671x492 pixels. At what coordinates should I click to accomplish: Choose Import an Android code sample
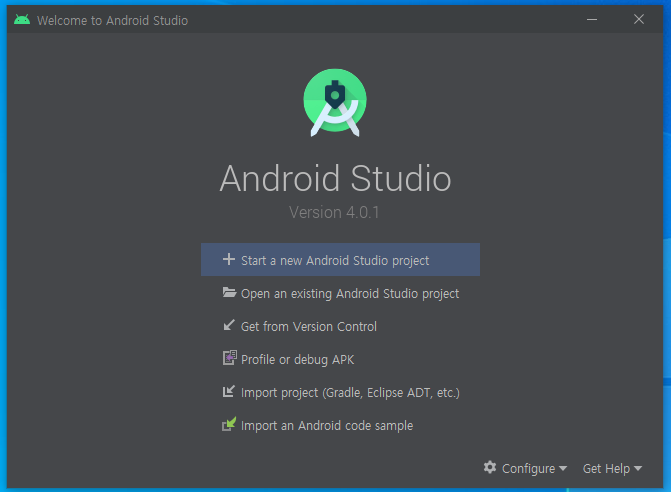[x=340, y=425]
